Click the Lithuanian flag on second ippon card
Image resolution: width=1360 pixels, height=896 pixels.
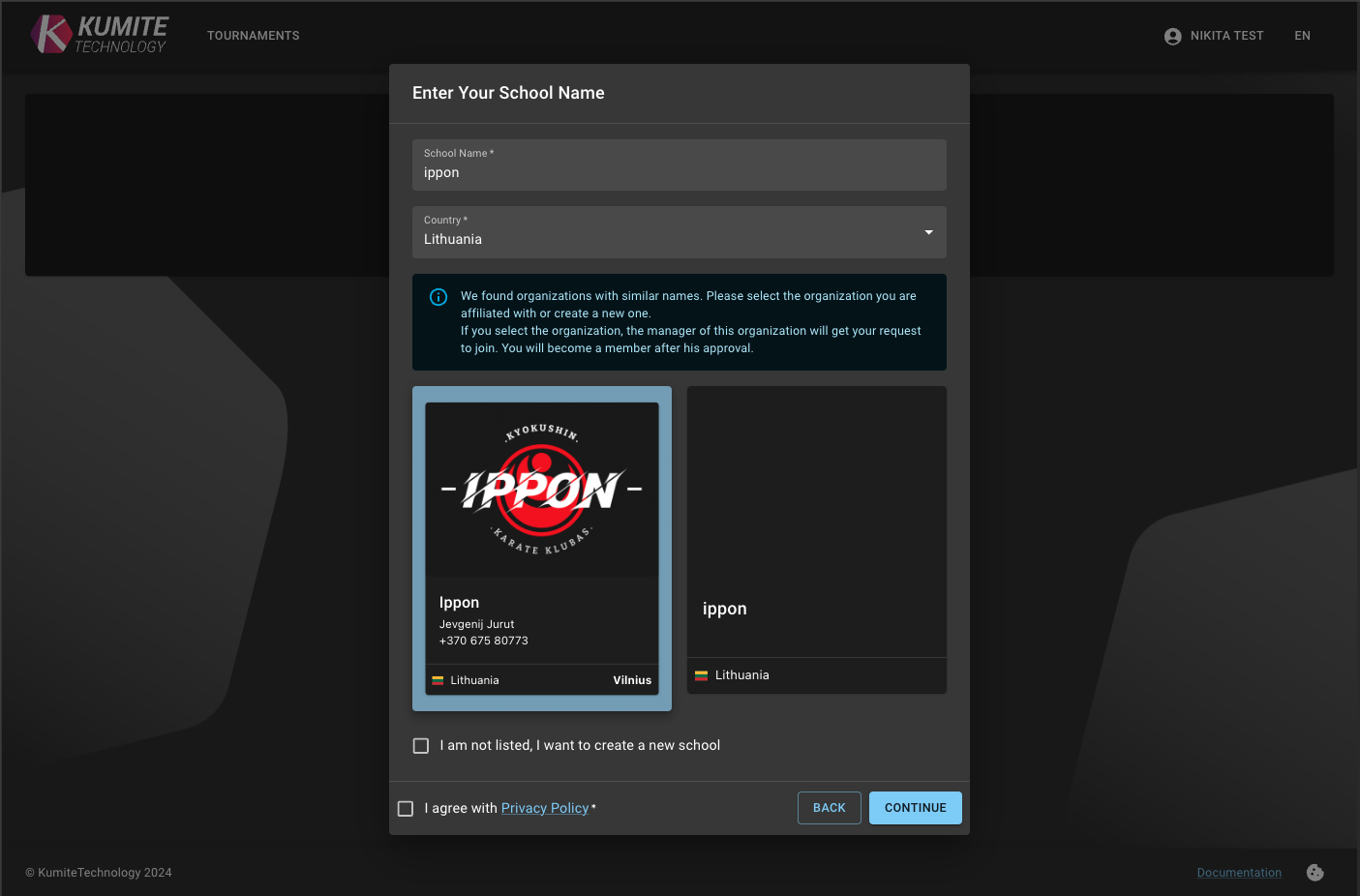[x=702, y=675]
